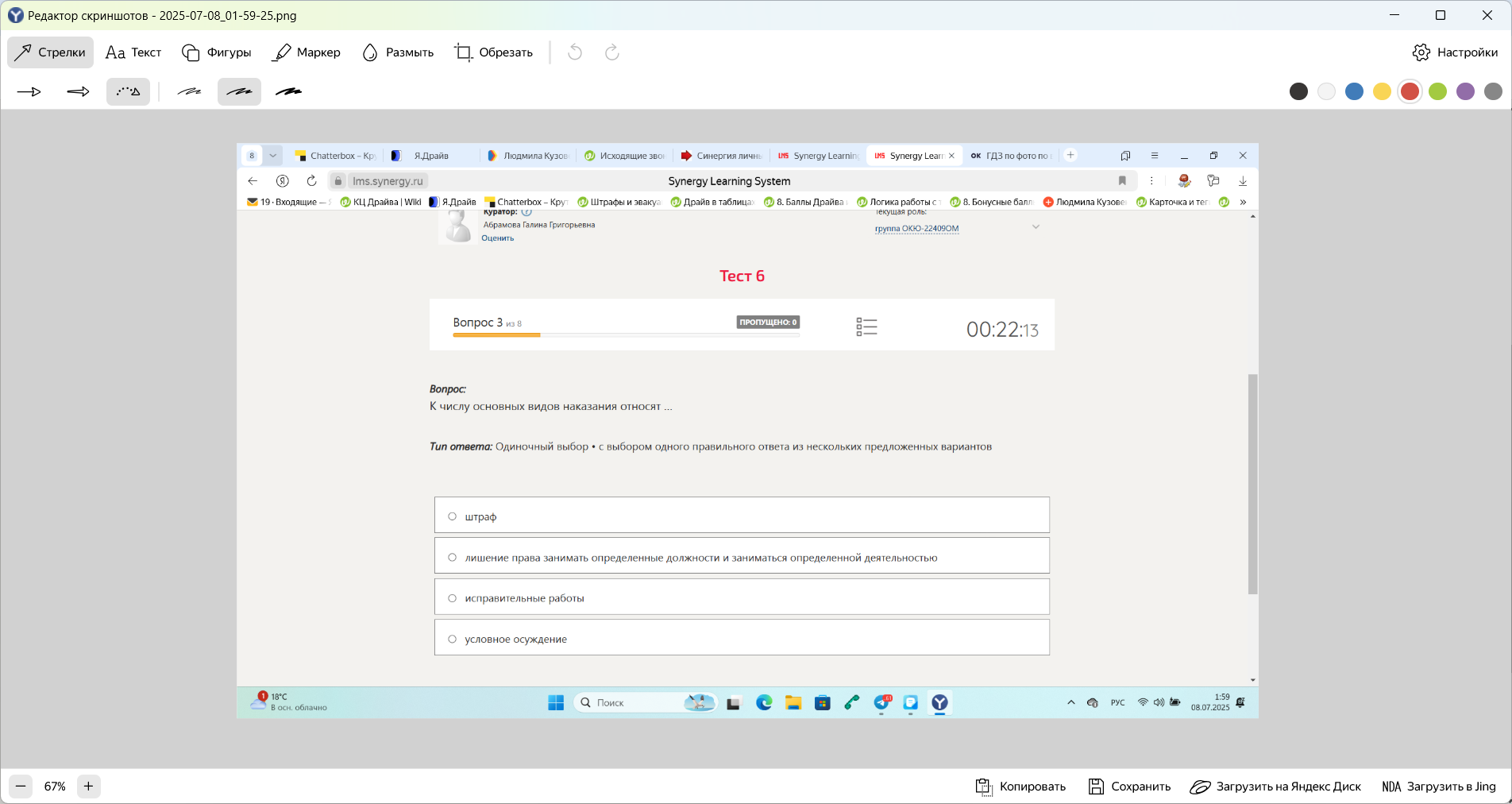Set medium line thickness
This screenshot has width=1512, height=804.
click(x=239, y=92)
